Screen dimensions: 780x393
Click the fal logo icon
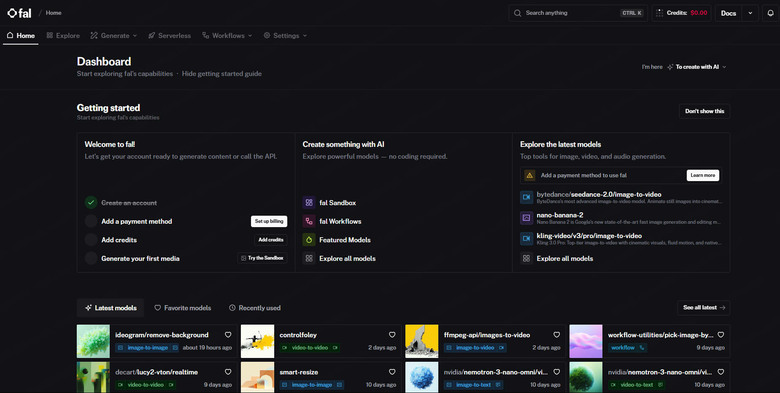12,13
